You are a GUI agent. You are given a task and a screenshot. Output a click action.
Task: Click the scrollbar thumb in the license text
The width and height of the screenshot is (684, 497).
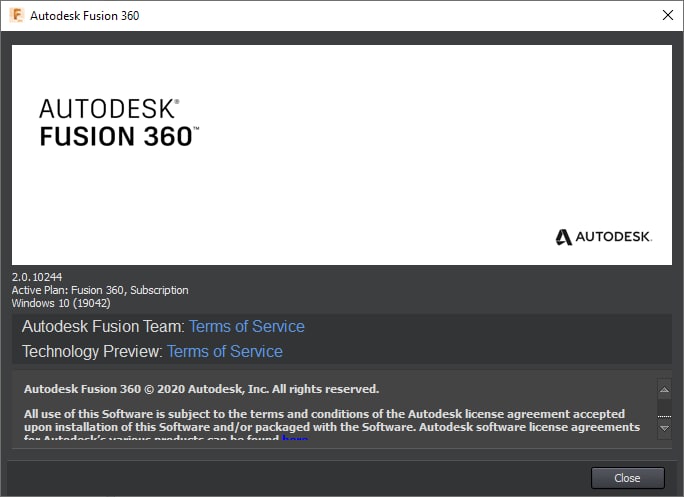tap(664, 416)
